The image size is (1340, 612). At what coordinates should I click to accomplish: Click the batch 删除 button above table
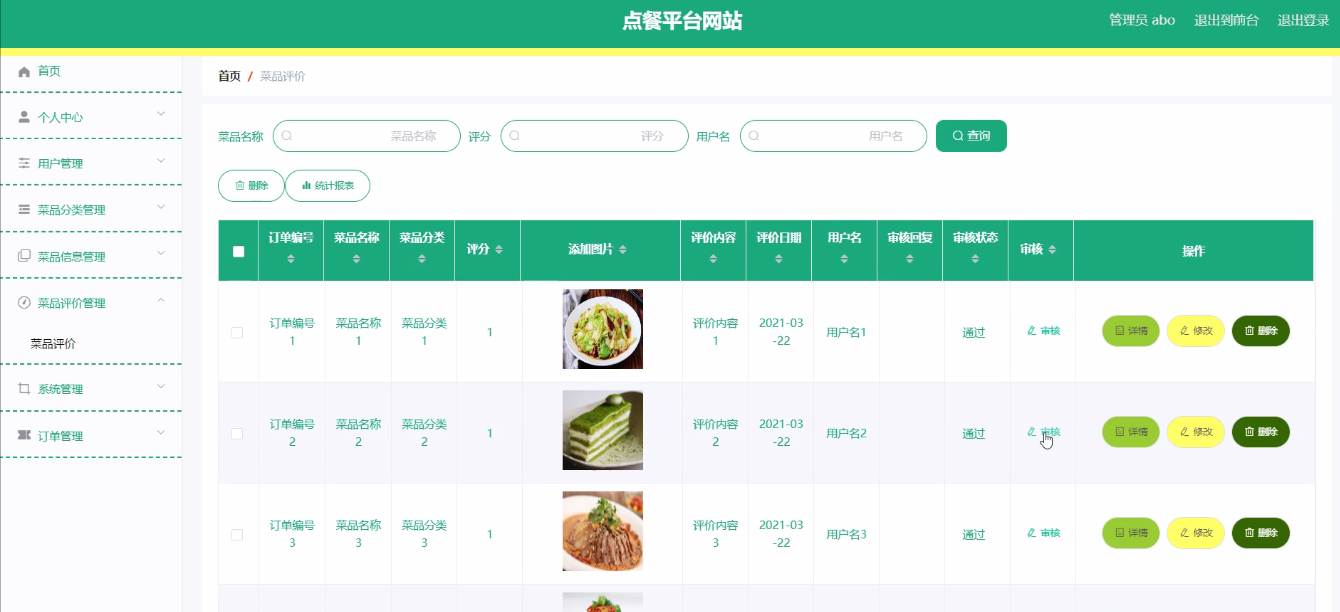[251, 185]
